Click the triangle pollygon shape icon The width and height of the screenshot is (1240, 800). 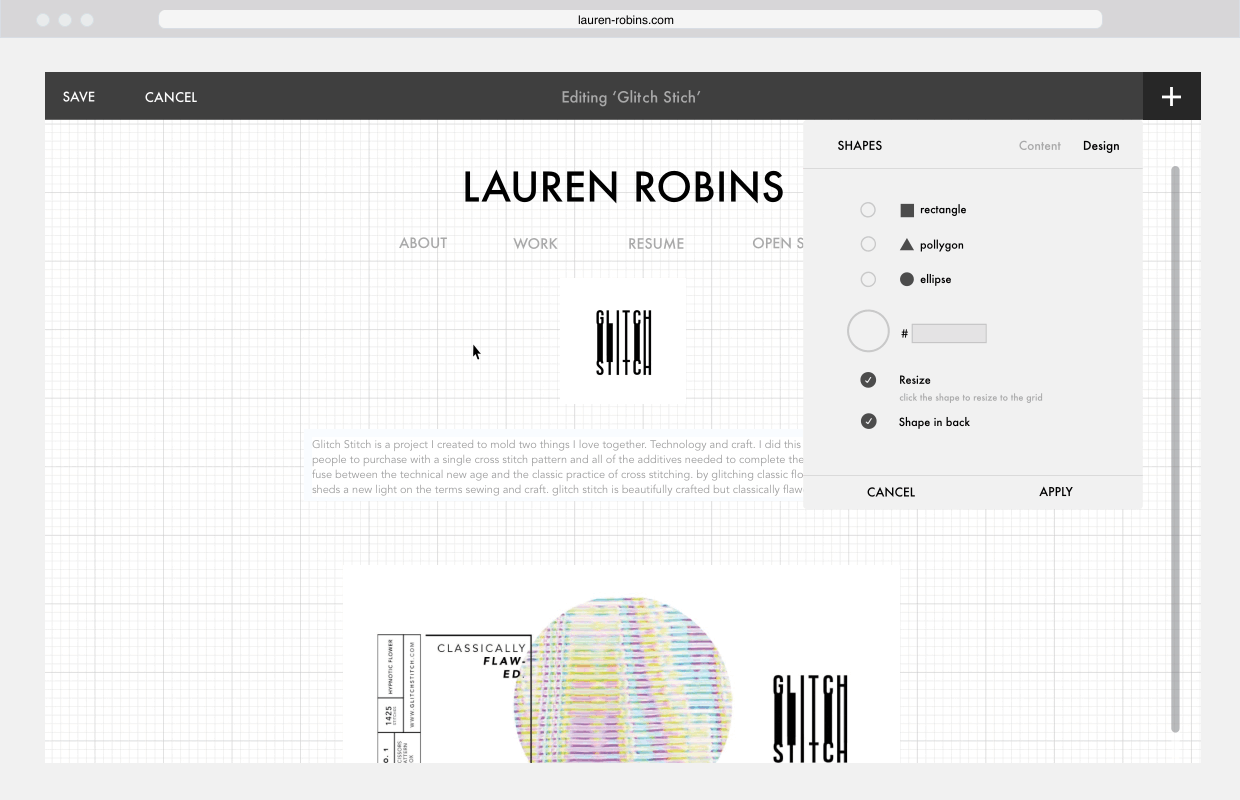click(x=907, y=244)
